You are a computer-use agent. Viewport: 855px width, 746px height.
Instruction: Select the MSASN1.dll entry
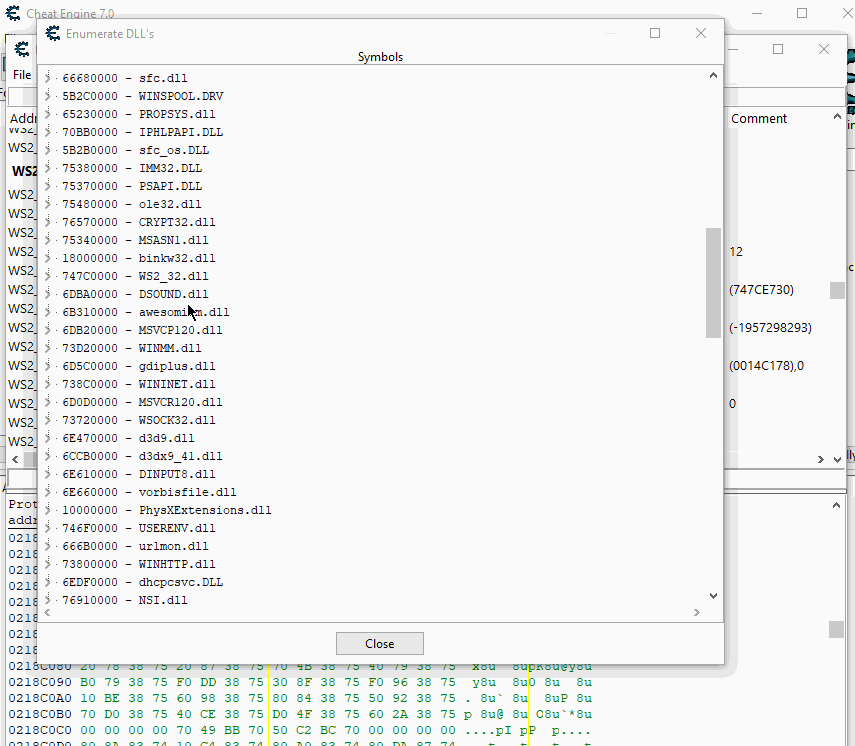135,240
